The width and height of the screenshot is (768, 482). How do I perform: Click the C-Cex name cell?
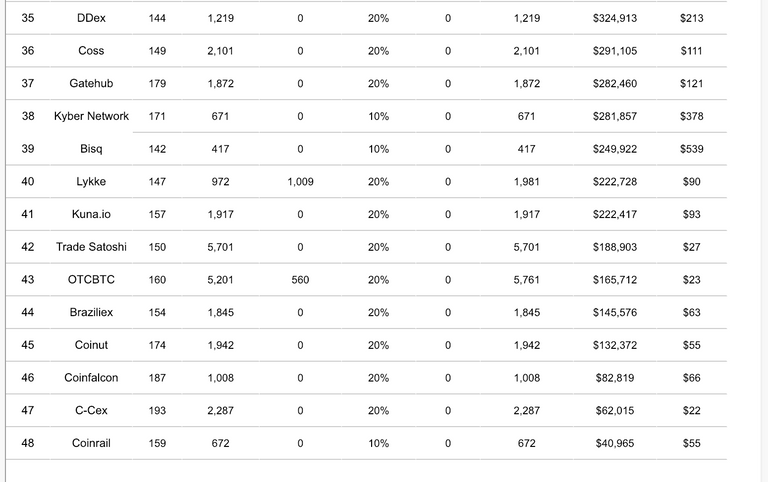(91, 410)
